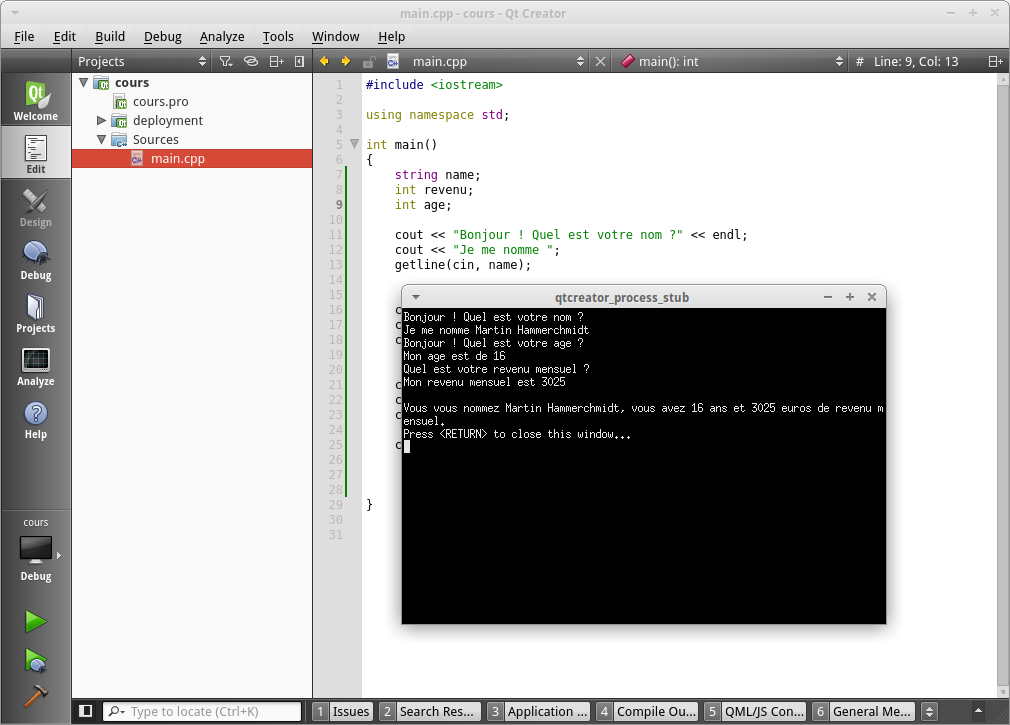Click the Line: 9, Col: 13 indicator
The width and height of the screenshot is (1010, 725).
point(915,61)
